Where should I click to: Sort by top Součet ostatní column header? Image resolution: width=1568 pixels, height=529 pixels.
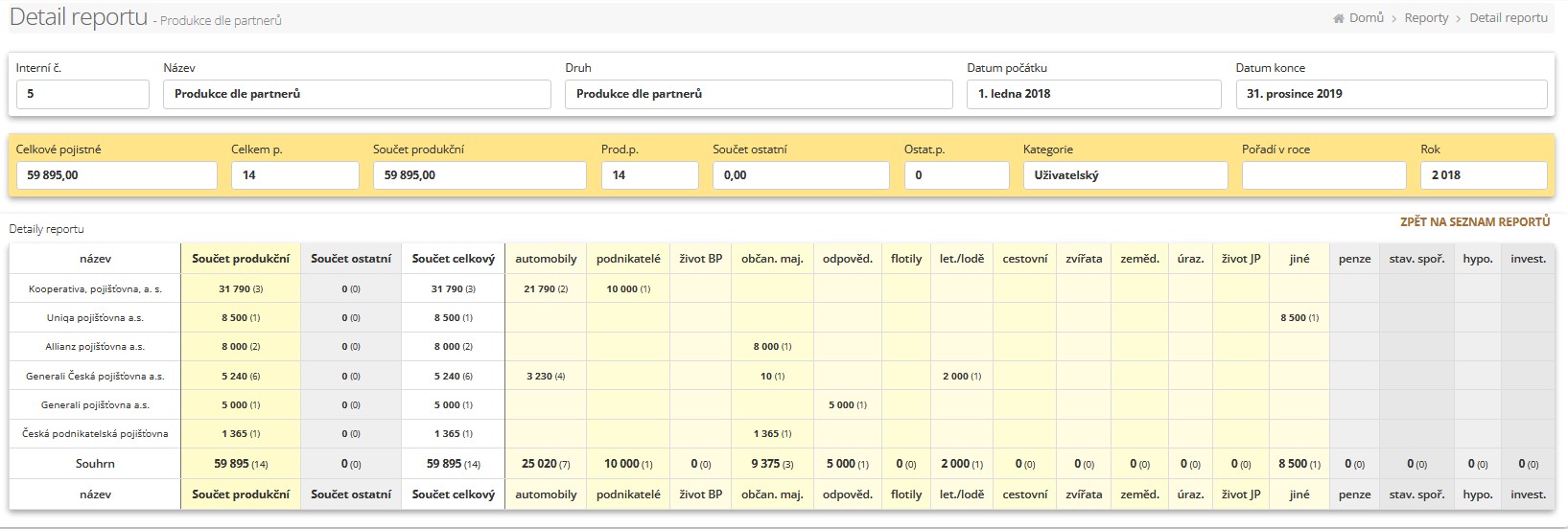click(x=351, y=259)
